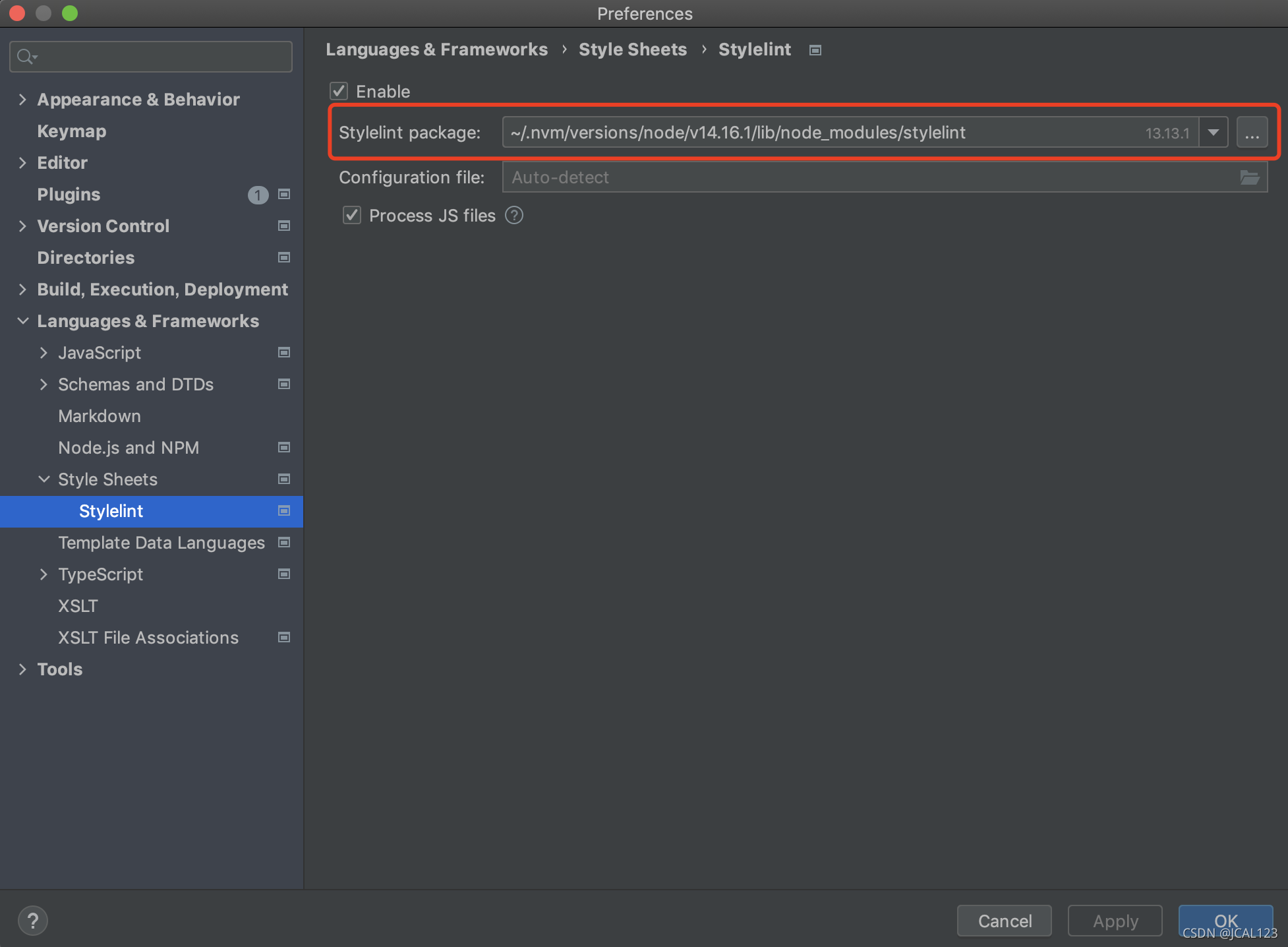Click the folder browse icon in Configuration file
The width and height of the screenshot is (1288, 947).
1249,177
